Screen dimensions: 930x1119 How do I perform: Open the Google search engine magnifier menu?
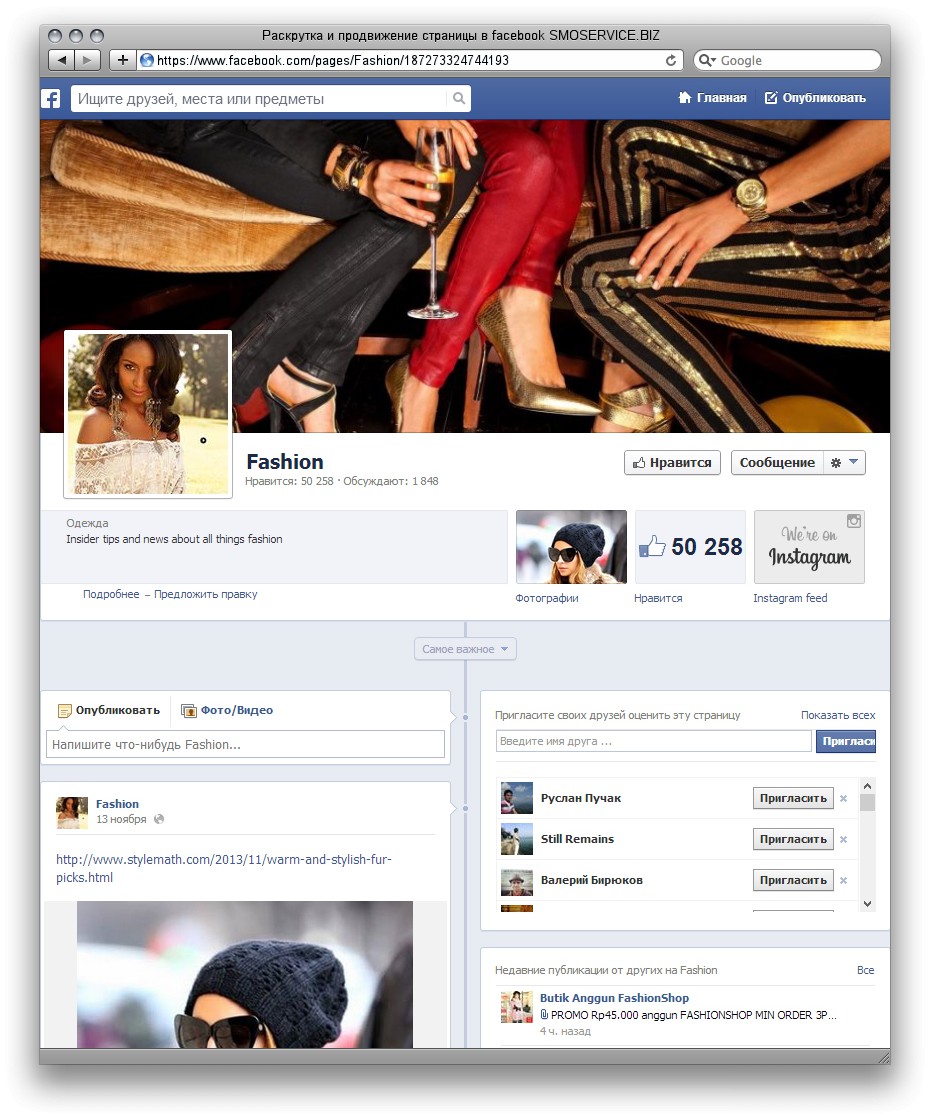pos(707,60)
